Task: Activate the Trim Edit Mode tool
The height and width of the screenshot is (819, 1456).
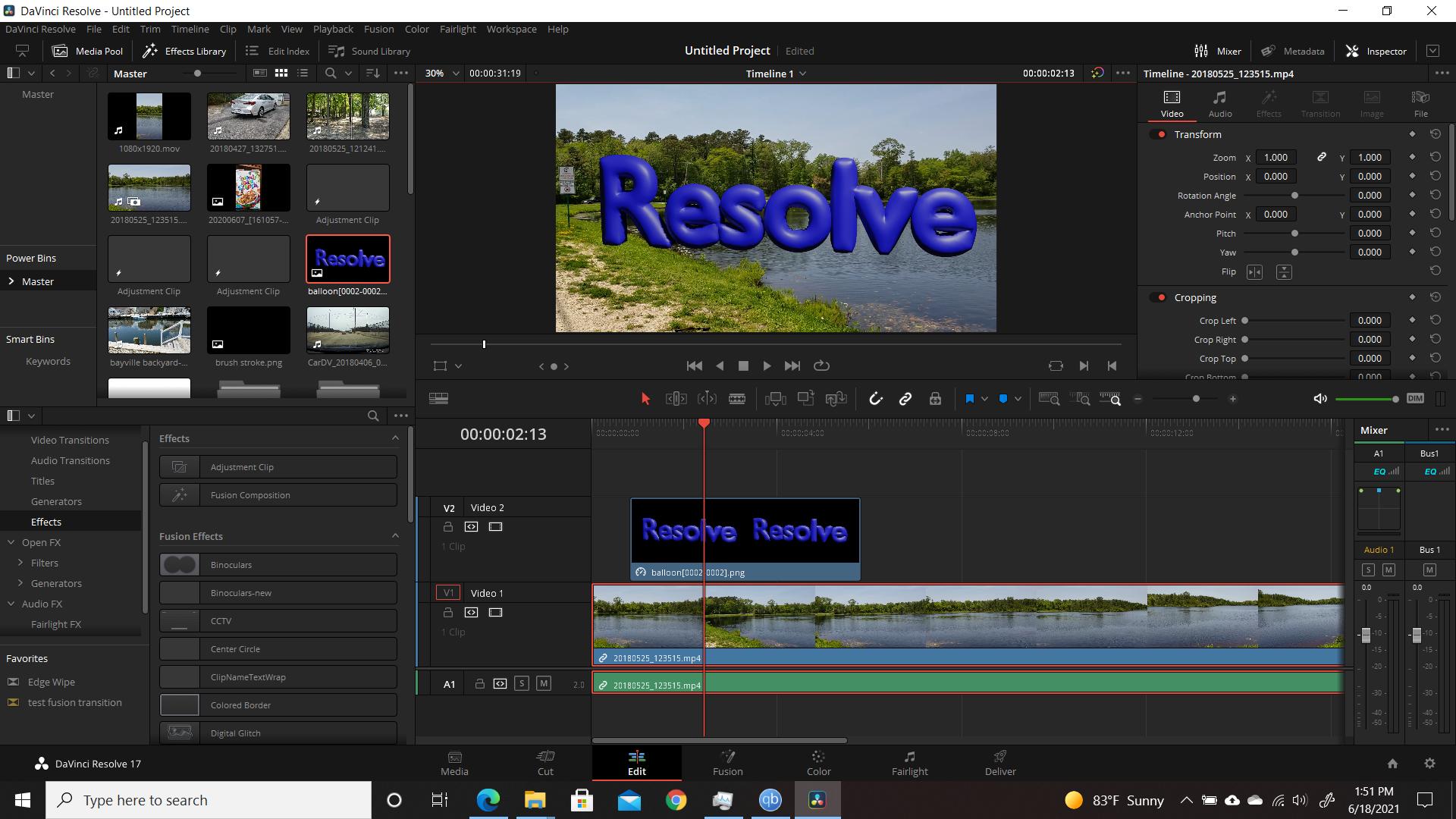Action: (x=676, y=399)
